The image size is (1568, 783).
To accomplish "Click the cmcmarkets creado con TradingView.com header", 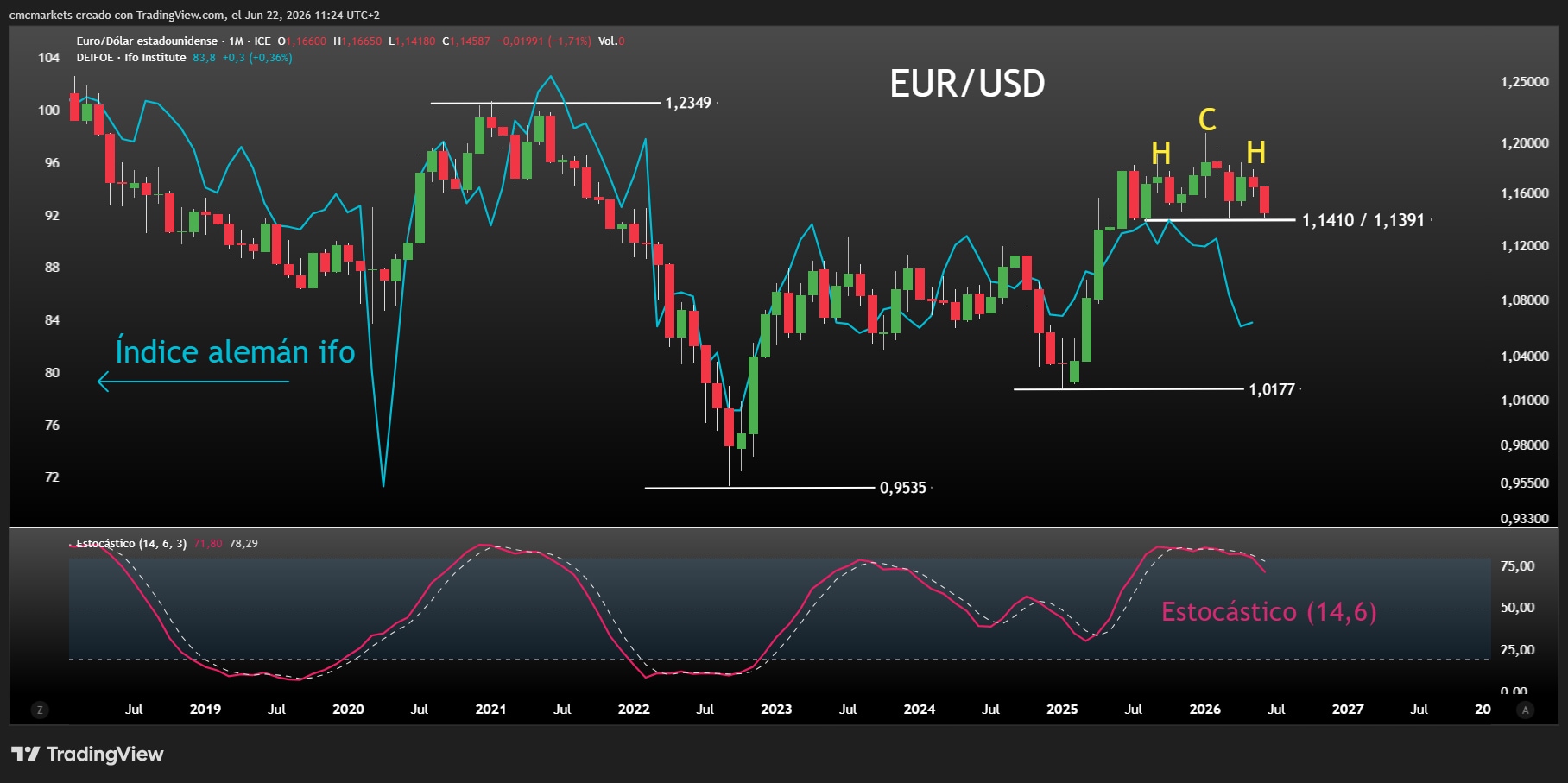I will [194, 15].
